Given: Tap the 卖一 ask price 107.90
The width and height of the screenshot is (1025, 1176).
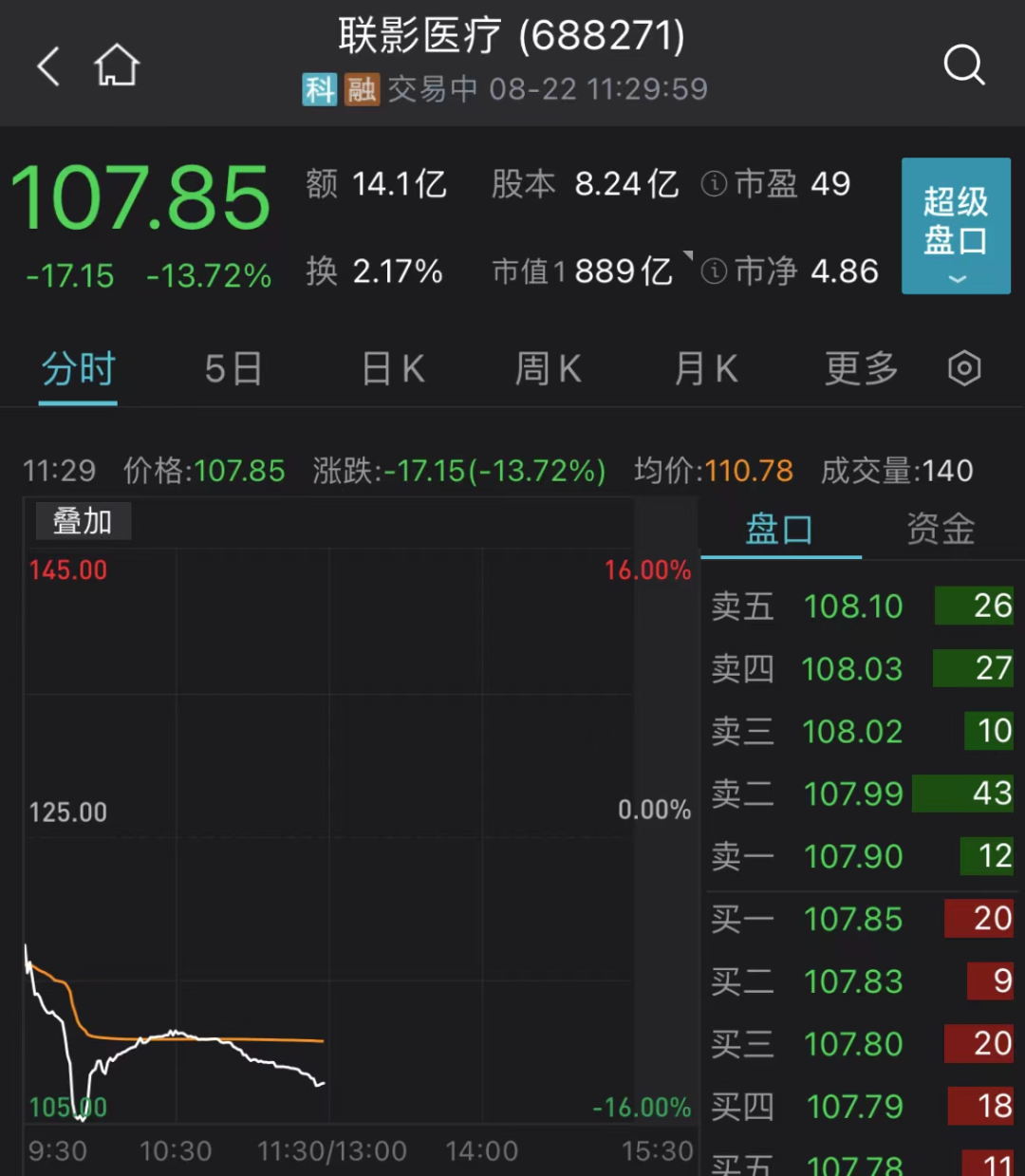Looking at the screenshot, I should tap(852, 856).
